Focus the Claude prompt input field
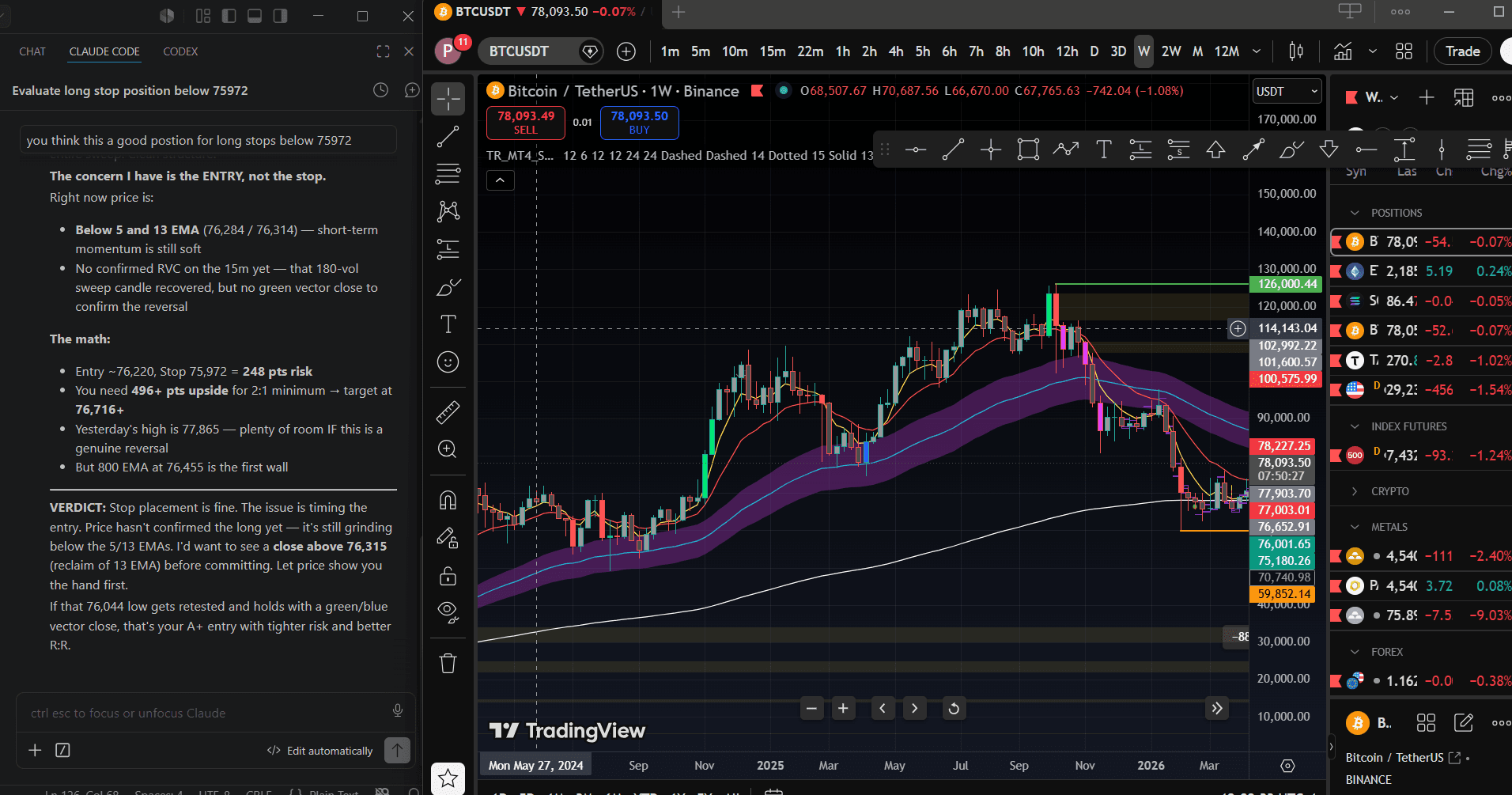 (x=209, y=713)
